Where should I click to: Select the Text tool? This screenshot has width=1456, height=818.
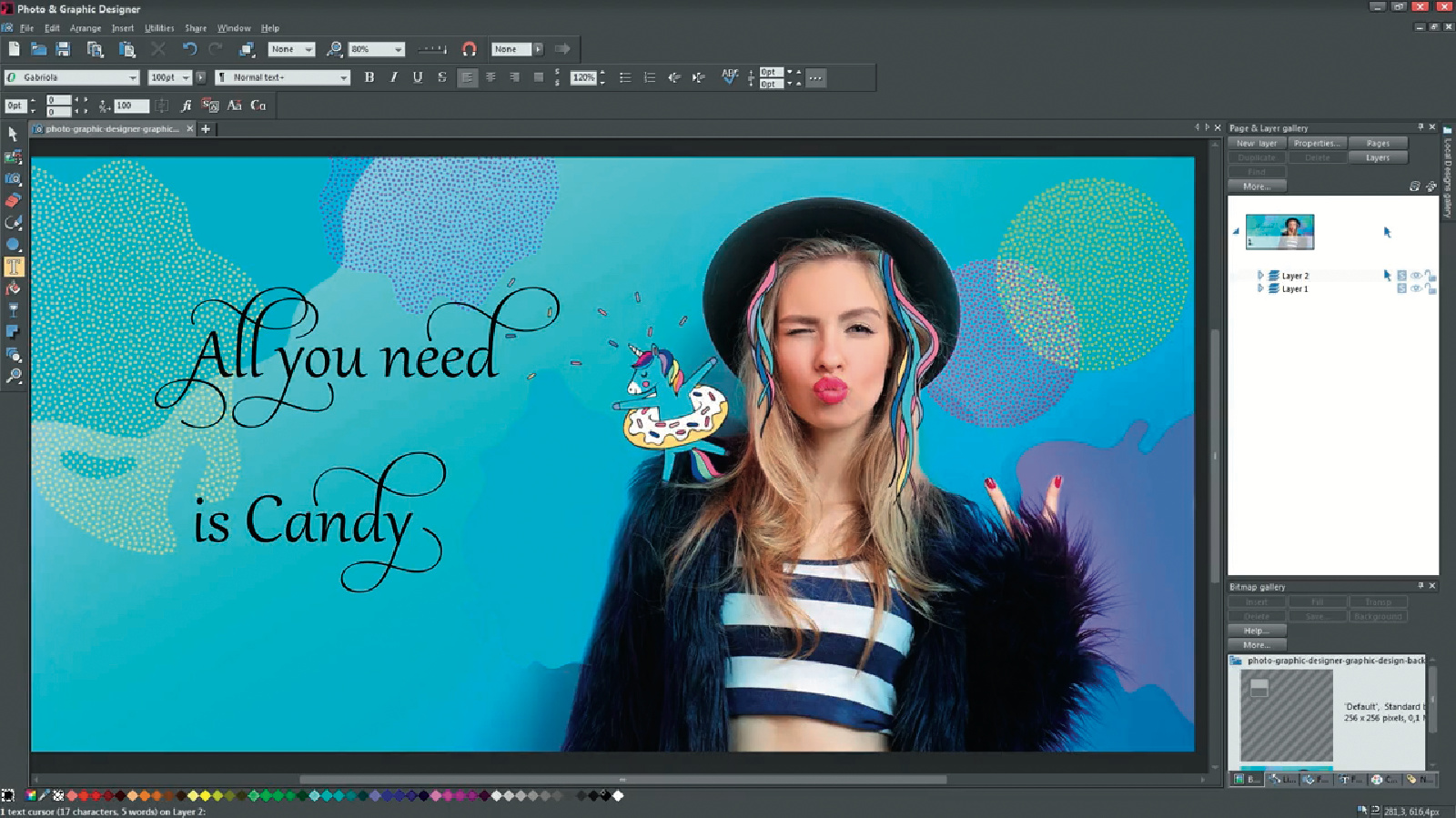14,267
